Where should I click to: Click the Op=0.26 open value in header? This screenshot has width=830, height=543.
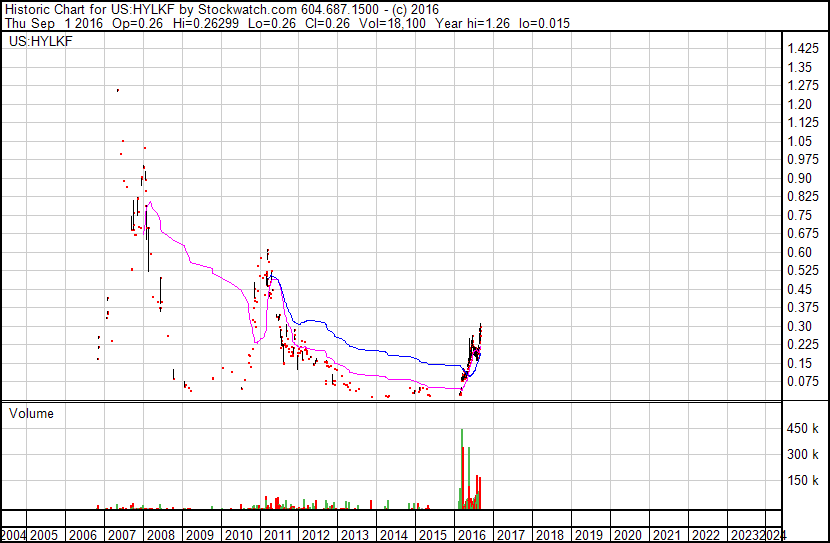pyautogui.click(x=138, y=23)
